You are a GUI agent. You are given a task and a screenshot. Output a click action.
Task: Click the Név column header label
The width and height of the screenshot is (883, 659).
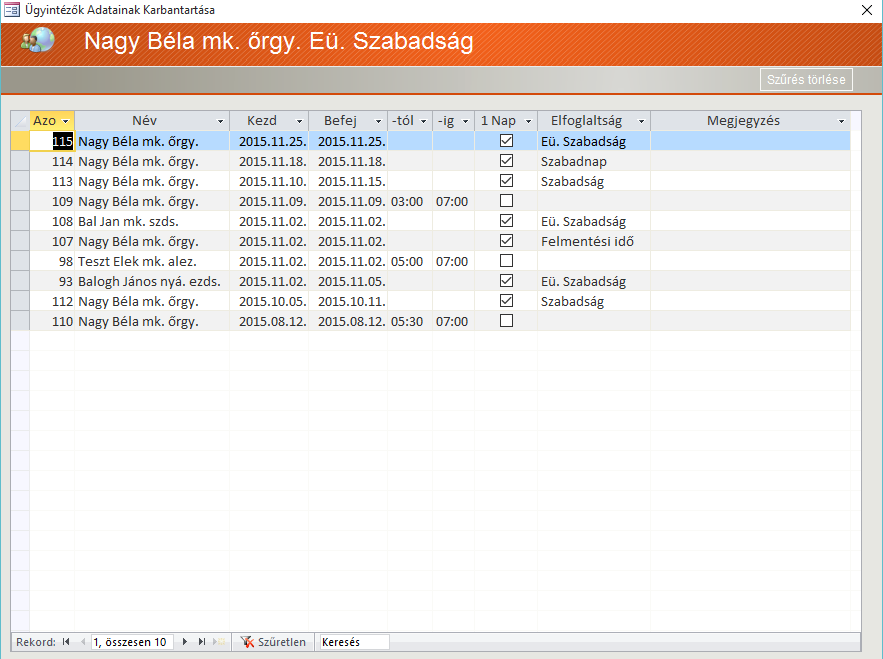[x=144, y=121]
